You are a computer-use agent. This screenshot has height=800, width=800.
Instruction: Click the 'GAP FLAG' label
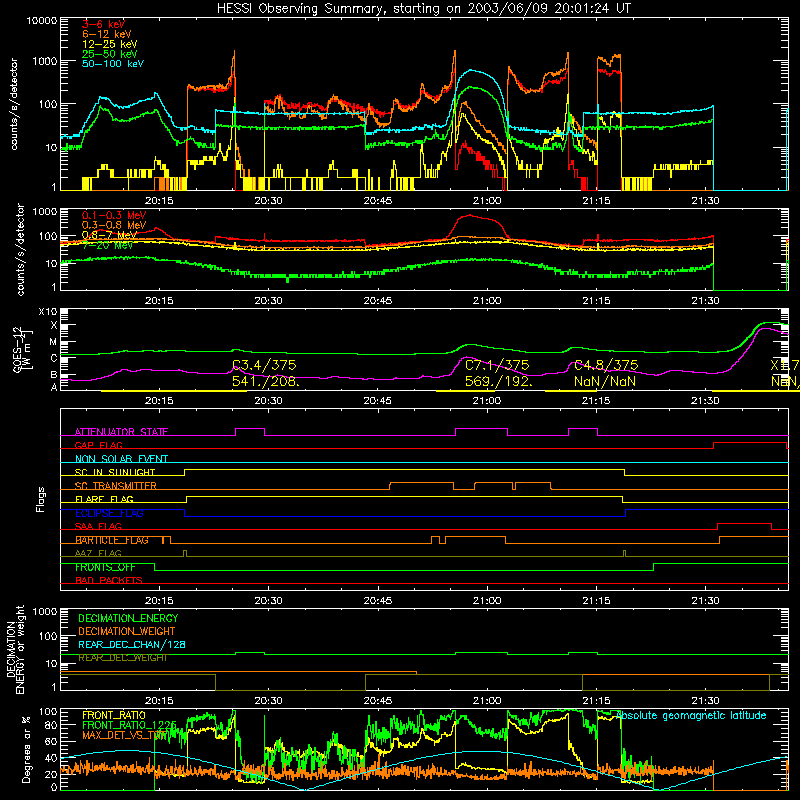coord(99,445)
